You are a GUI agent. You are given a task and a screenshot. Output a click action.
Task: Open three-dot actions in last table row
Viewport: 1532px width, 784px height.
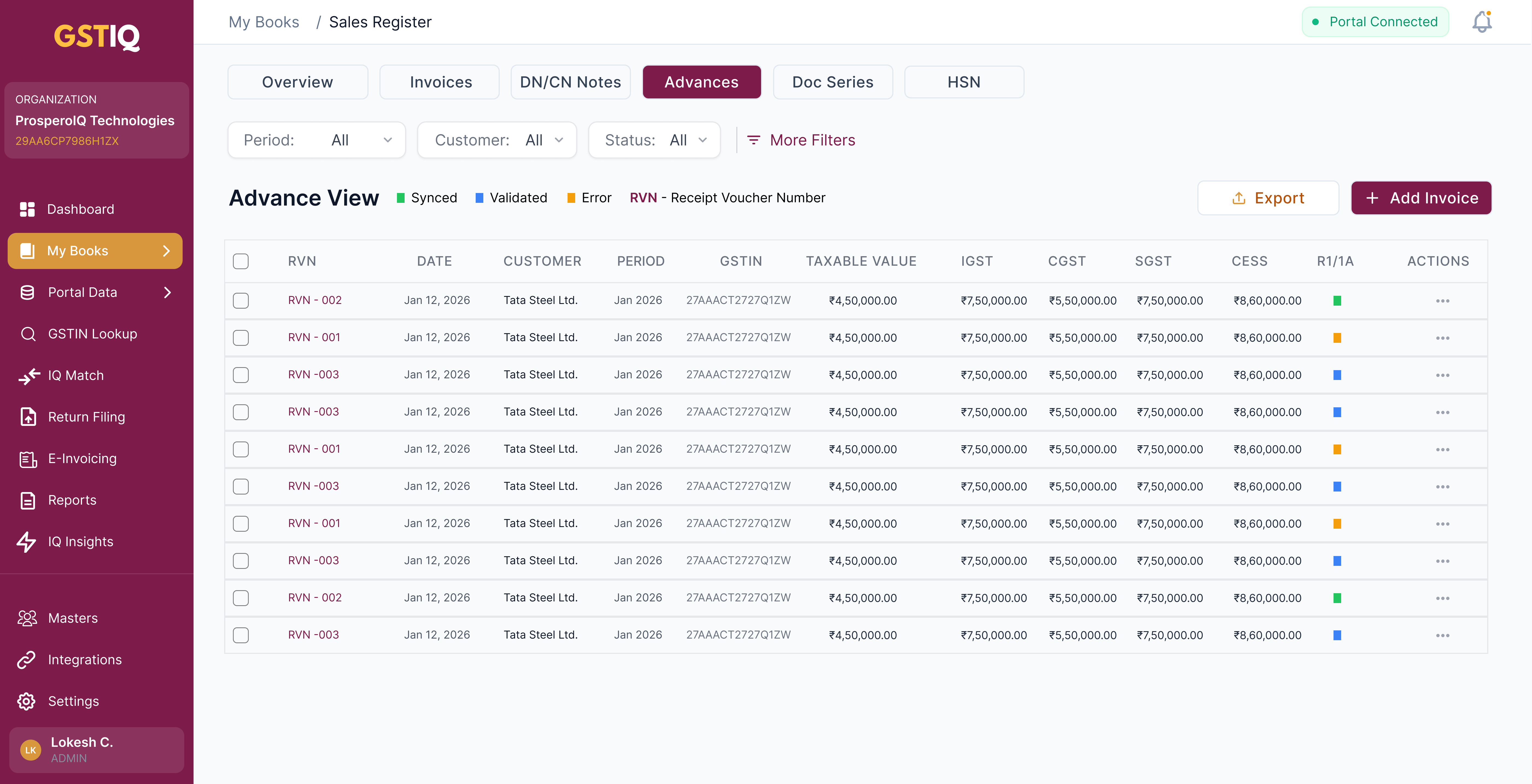[x=1442, y=635]
